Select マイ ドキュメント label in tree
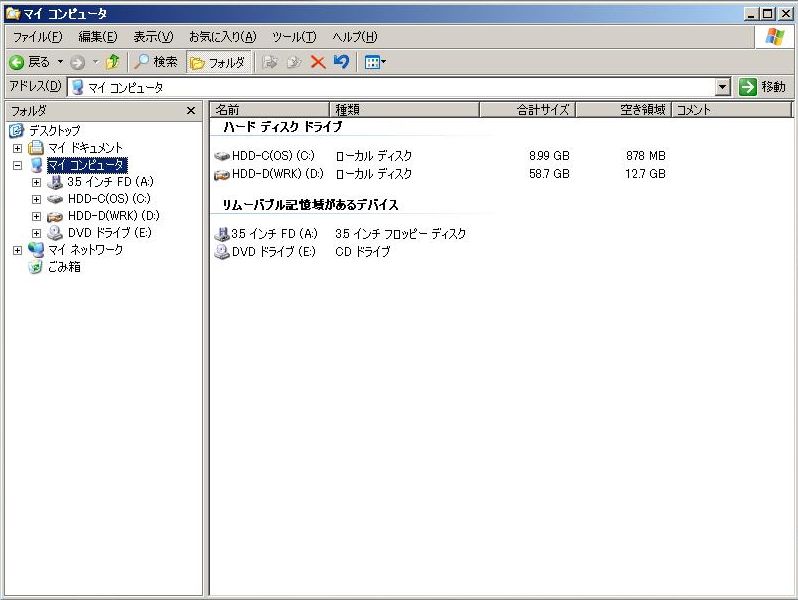The image size is (798, 600). tap(85, 148)
